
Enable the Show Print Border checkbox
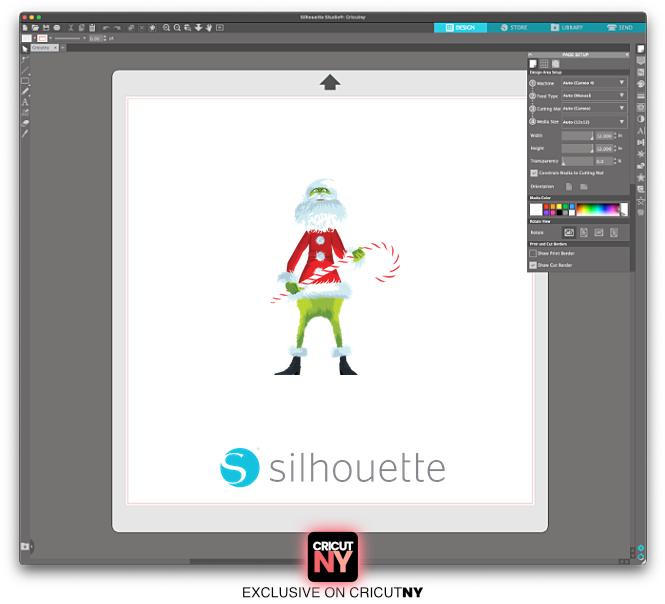[x=533, y=253]
